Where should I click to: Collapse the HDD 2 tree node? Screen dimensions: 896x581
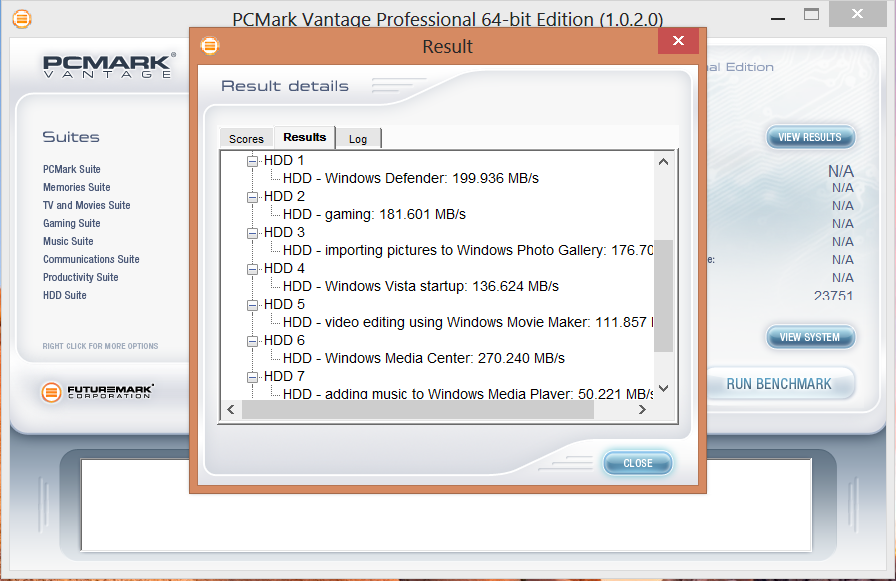(x=252, y=197)
